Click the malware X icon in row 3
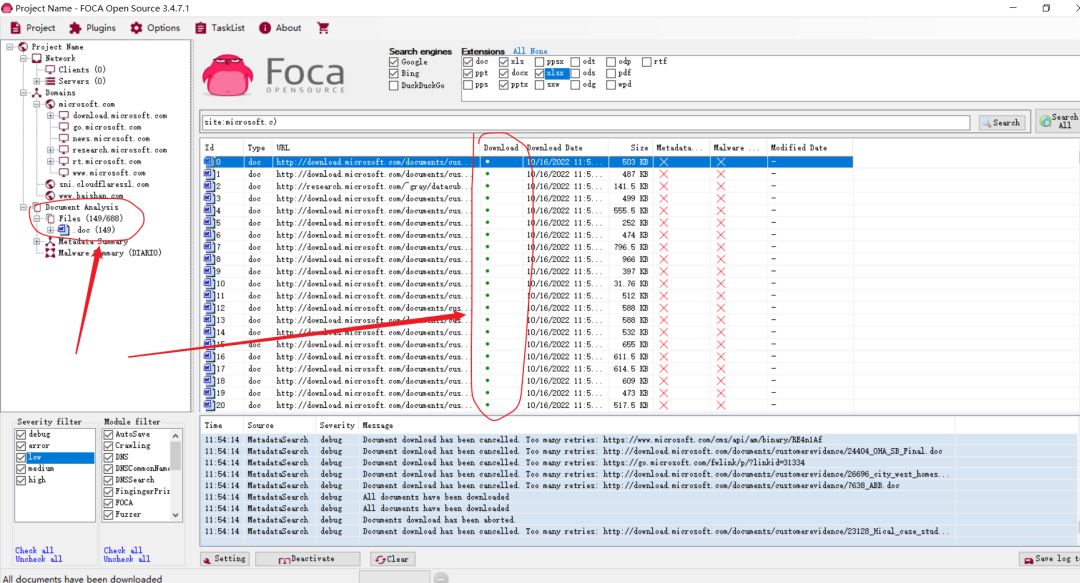Screen dimensions: 1080x583 pyautogui.click(x=720, y=198)
